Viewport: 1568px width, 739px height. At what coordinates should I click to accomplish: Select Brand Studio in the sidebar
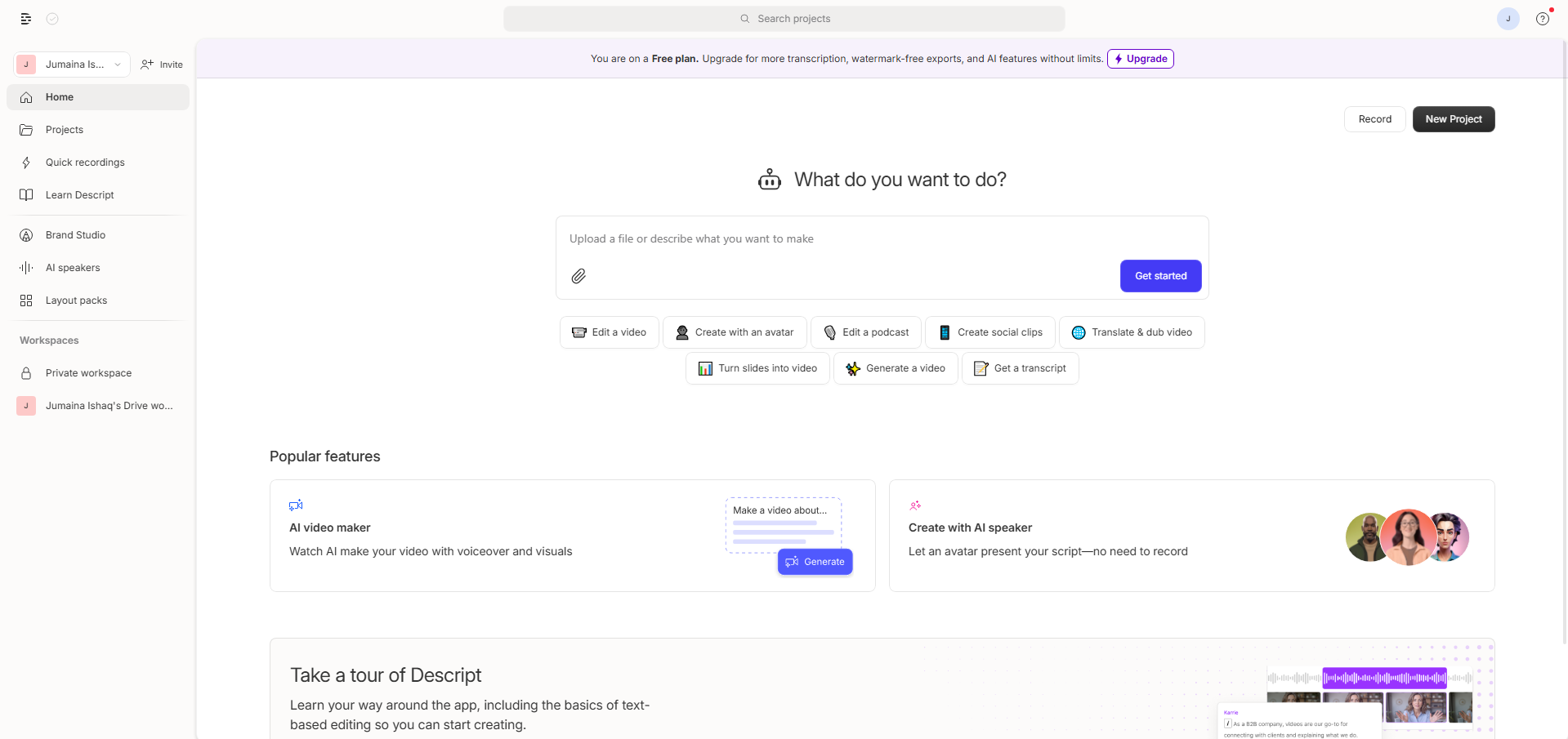(74, 234)
